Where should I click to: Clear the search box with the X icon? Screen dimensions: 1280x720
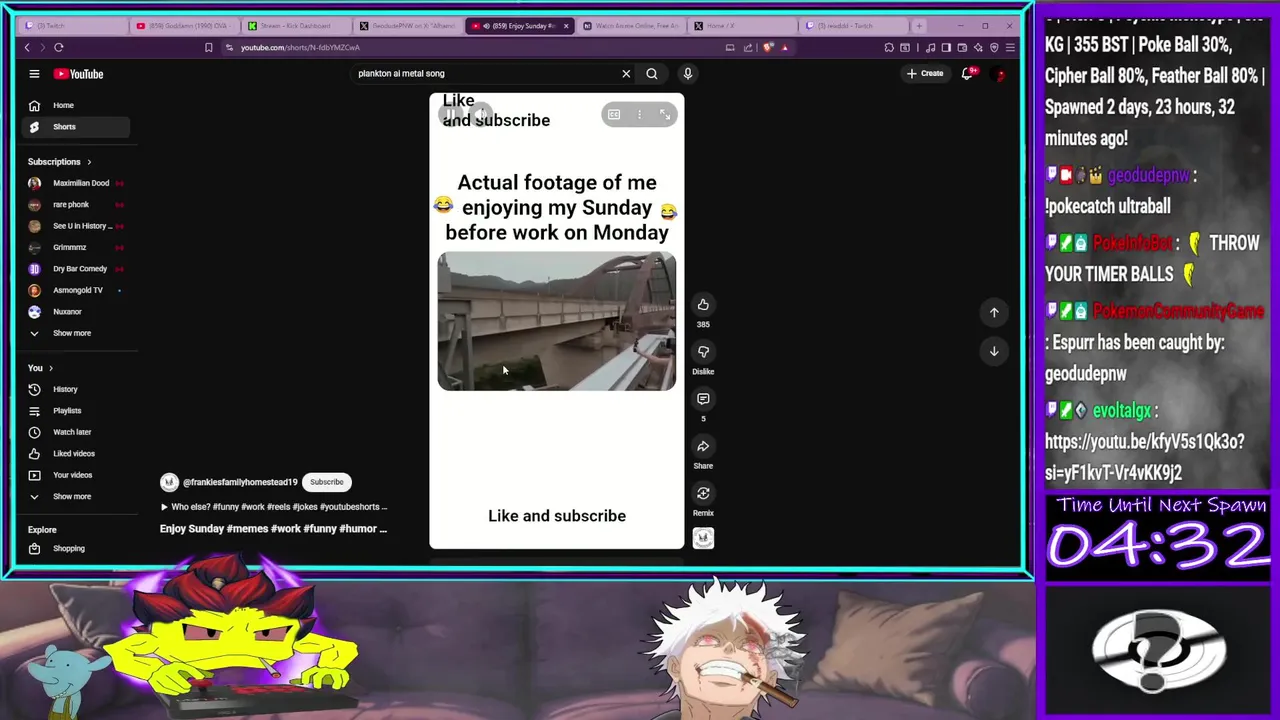[626, 73]
